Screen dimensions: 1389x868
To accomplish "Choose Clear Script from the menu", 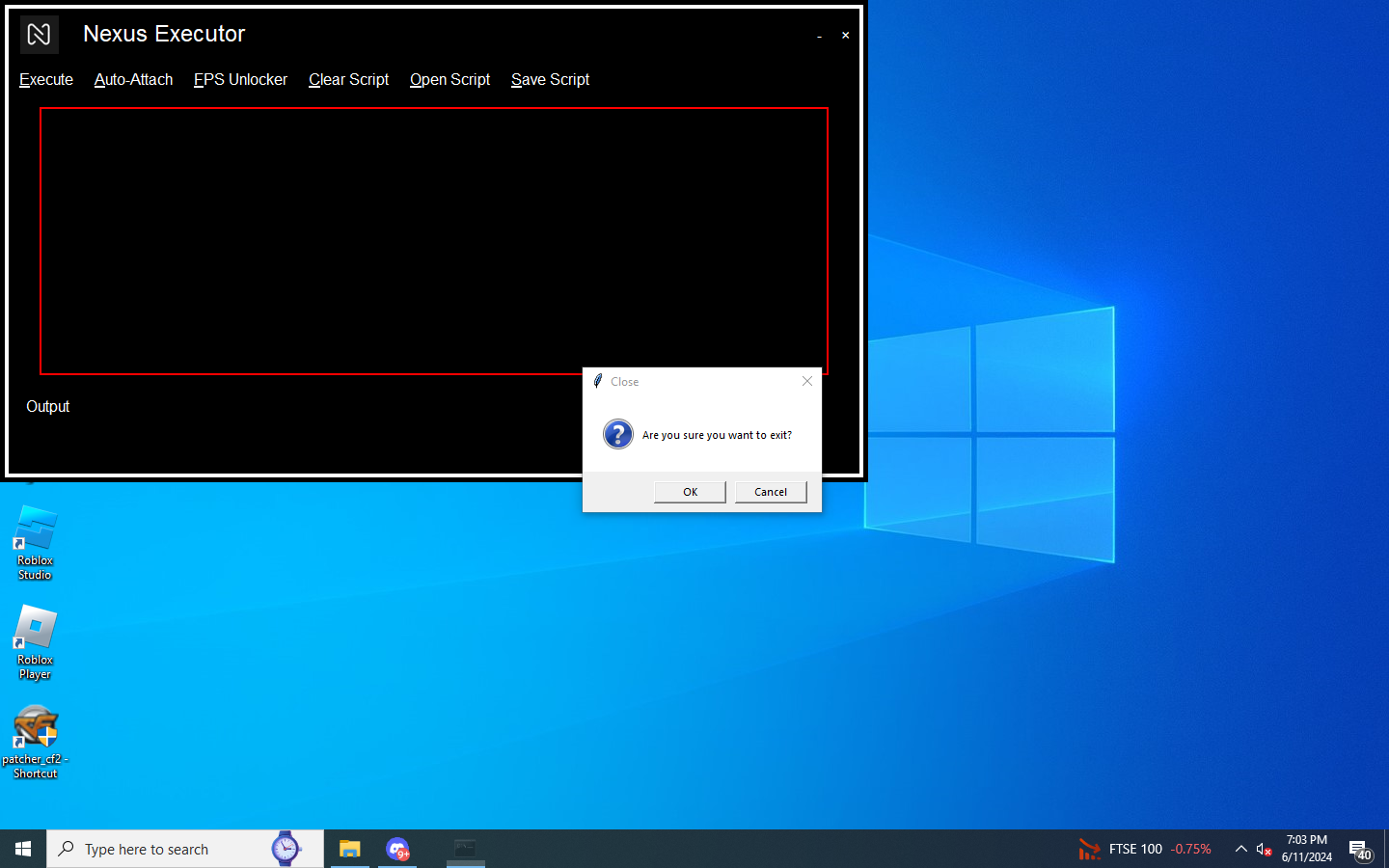I will 348,80.
